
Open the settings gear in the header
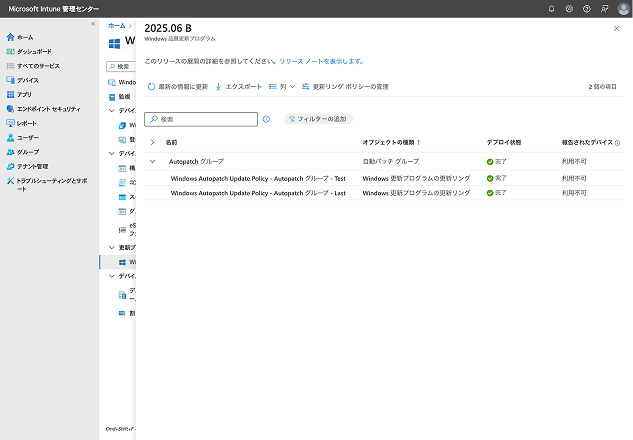(569, 8)
